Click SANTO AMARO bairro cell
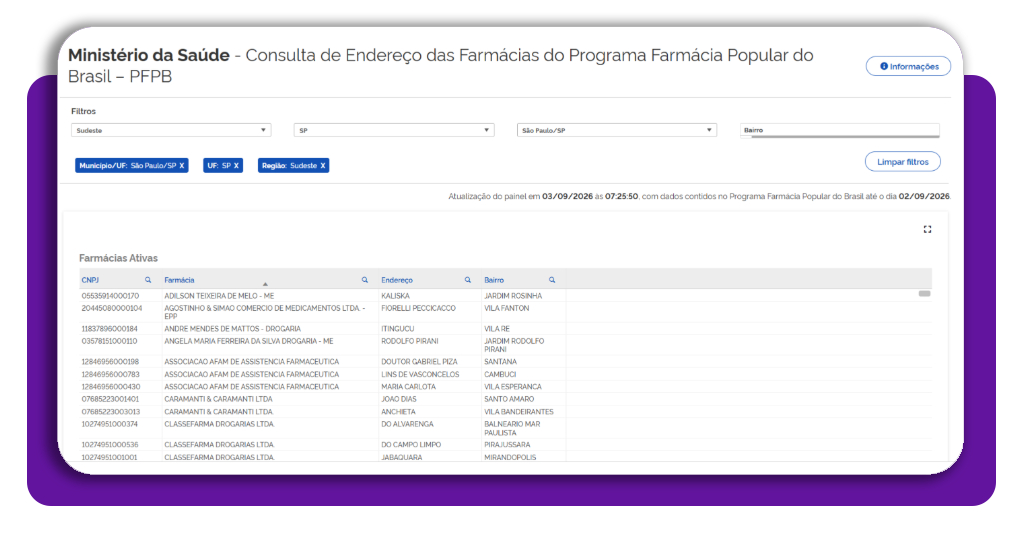This screenshot has width=1024, height=536. click(x=509, y=399)
